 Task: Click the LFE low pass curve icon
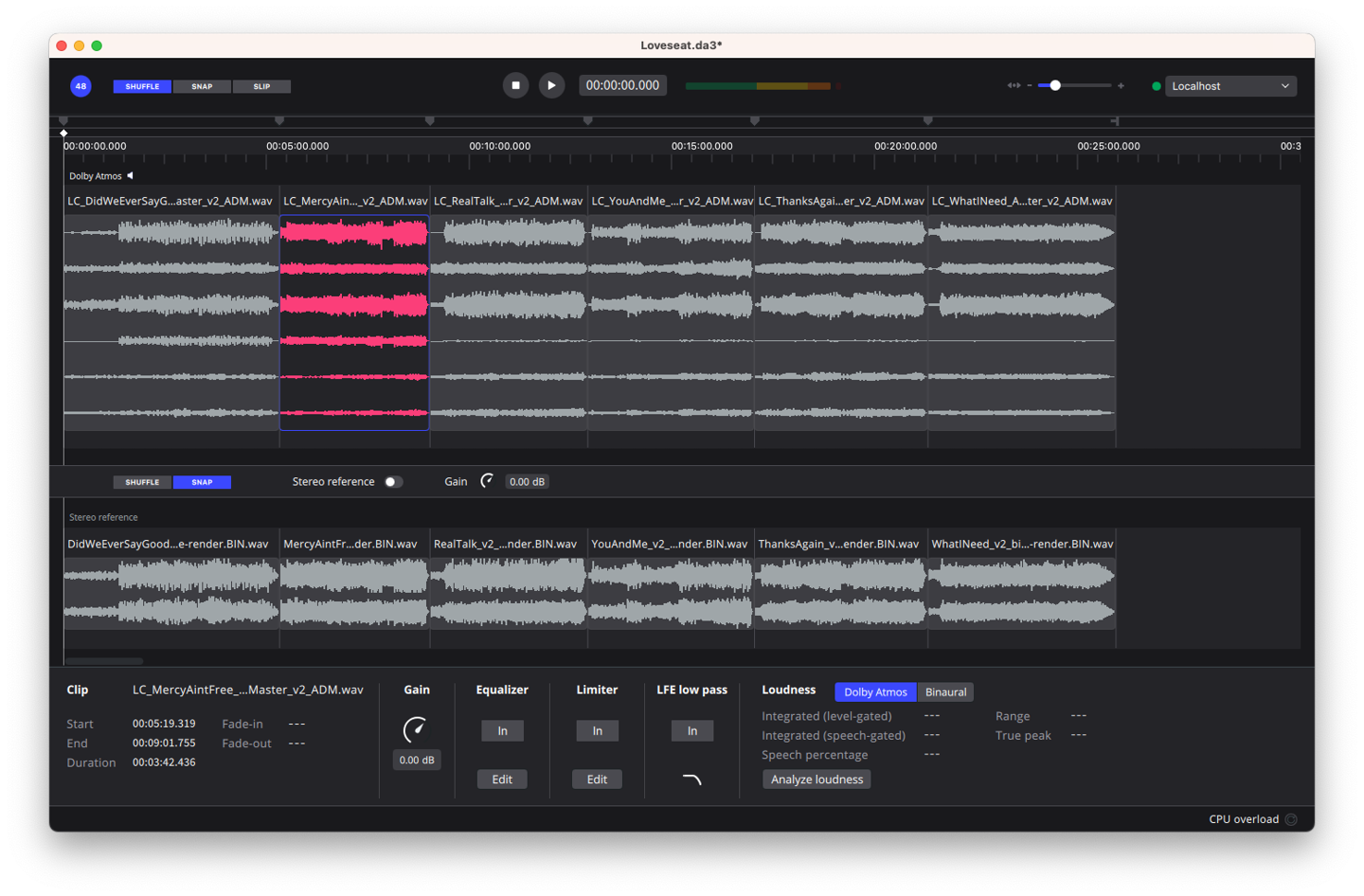(692, 780)
